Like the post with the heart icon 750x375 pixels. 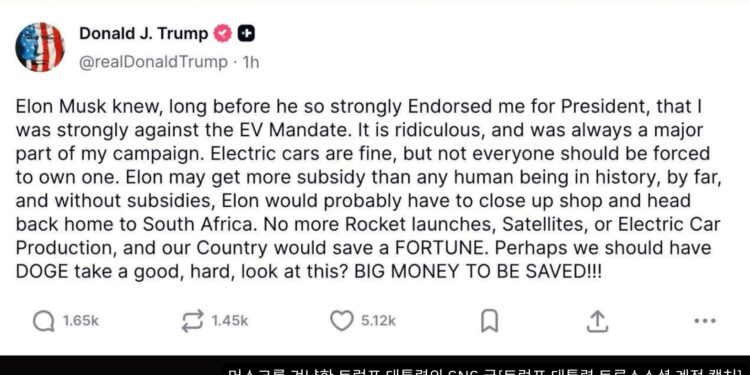tap(342, 321)
